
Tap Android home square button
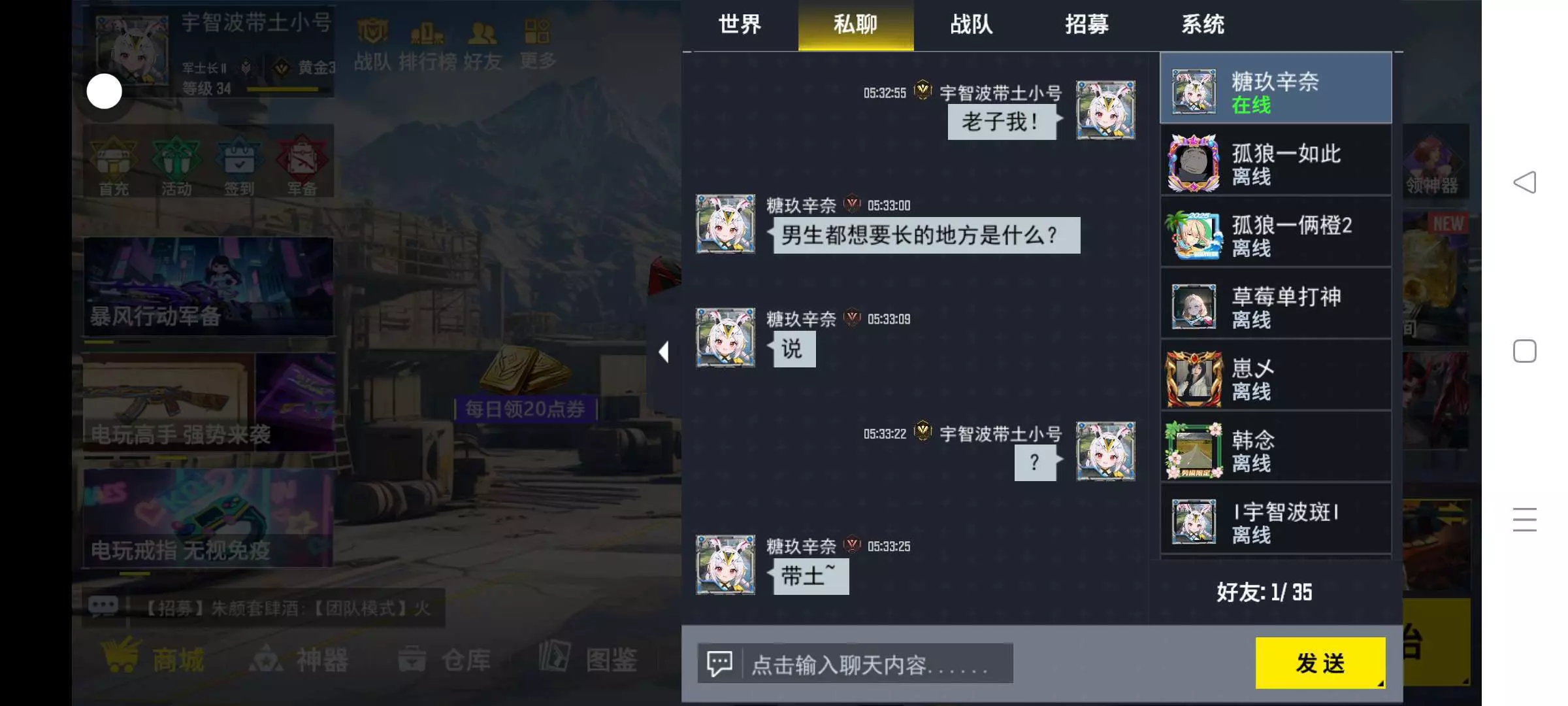pos(1524,351)
